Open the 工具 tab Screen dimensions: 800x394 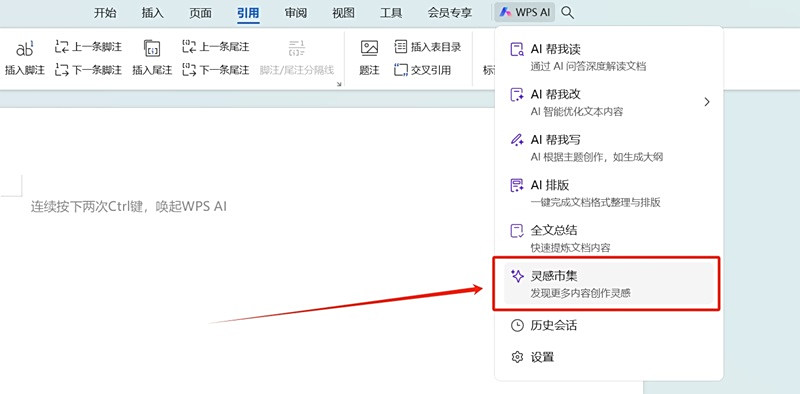pyautogui.click(x=391, y=13)
